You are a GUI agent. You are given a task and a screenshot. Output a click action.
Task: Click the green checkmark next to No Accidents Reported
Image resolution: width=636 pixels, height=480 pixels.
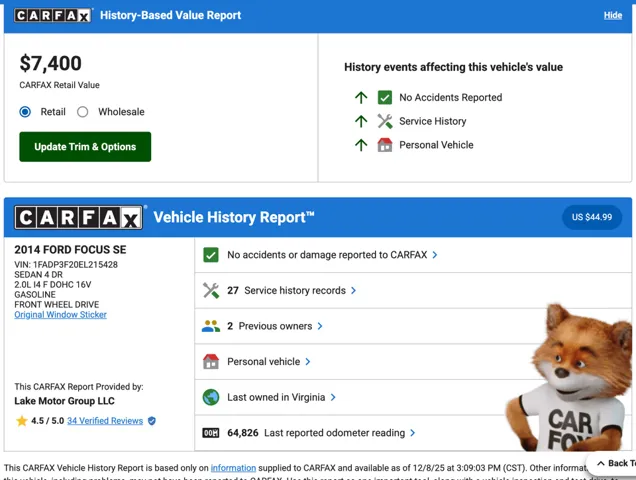coord(385,98)
